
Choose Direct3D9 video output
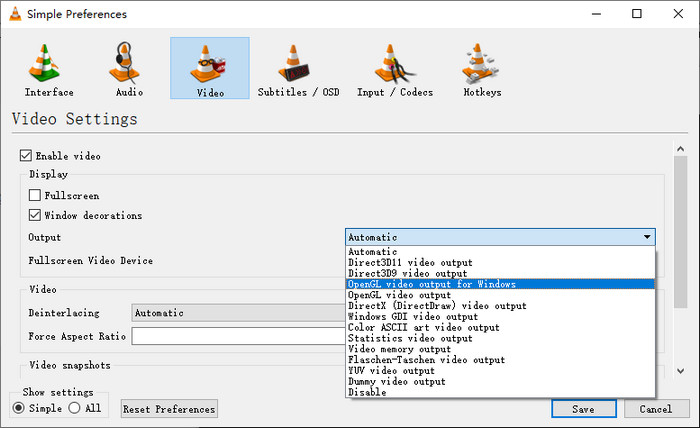(500, 273)
